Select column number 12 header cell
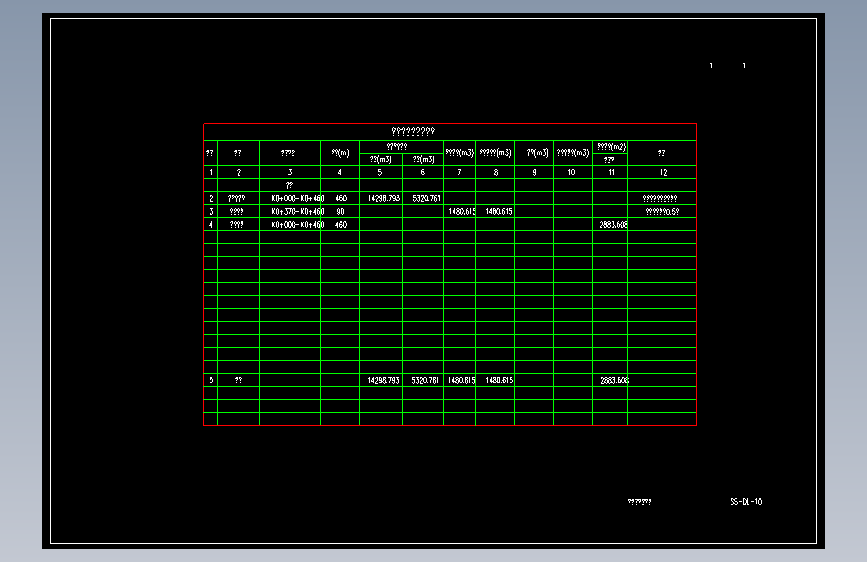The height and width of the screenshot is (562, 867). pyautogui.click(x=664, y=172)
